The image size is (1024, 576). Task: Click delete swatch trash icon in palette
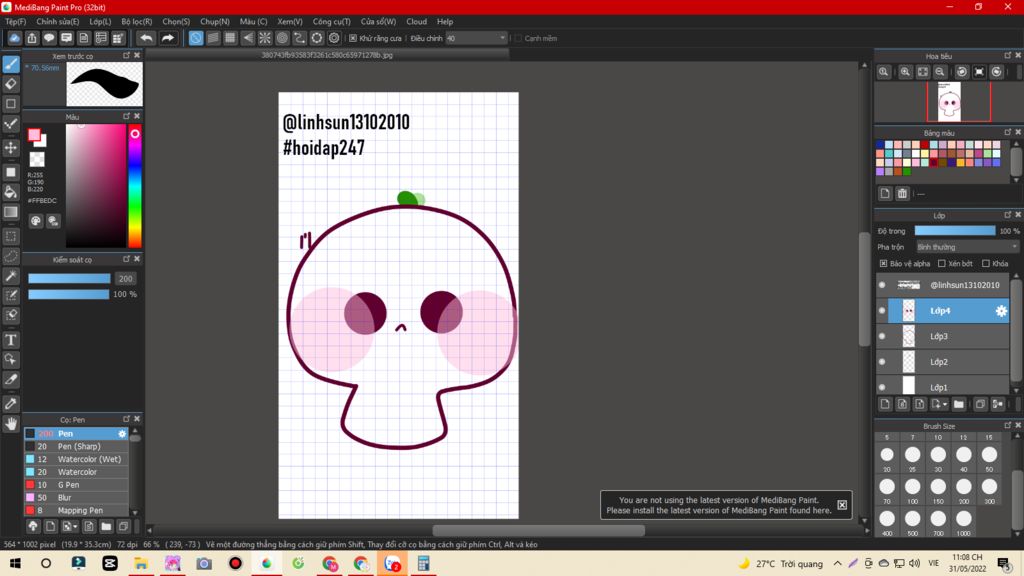[x=902, y=194]
